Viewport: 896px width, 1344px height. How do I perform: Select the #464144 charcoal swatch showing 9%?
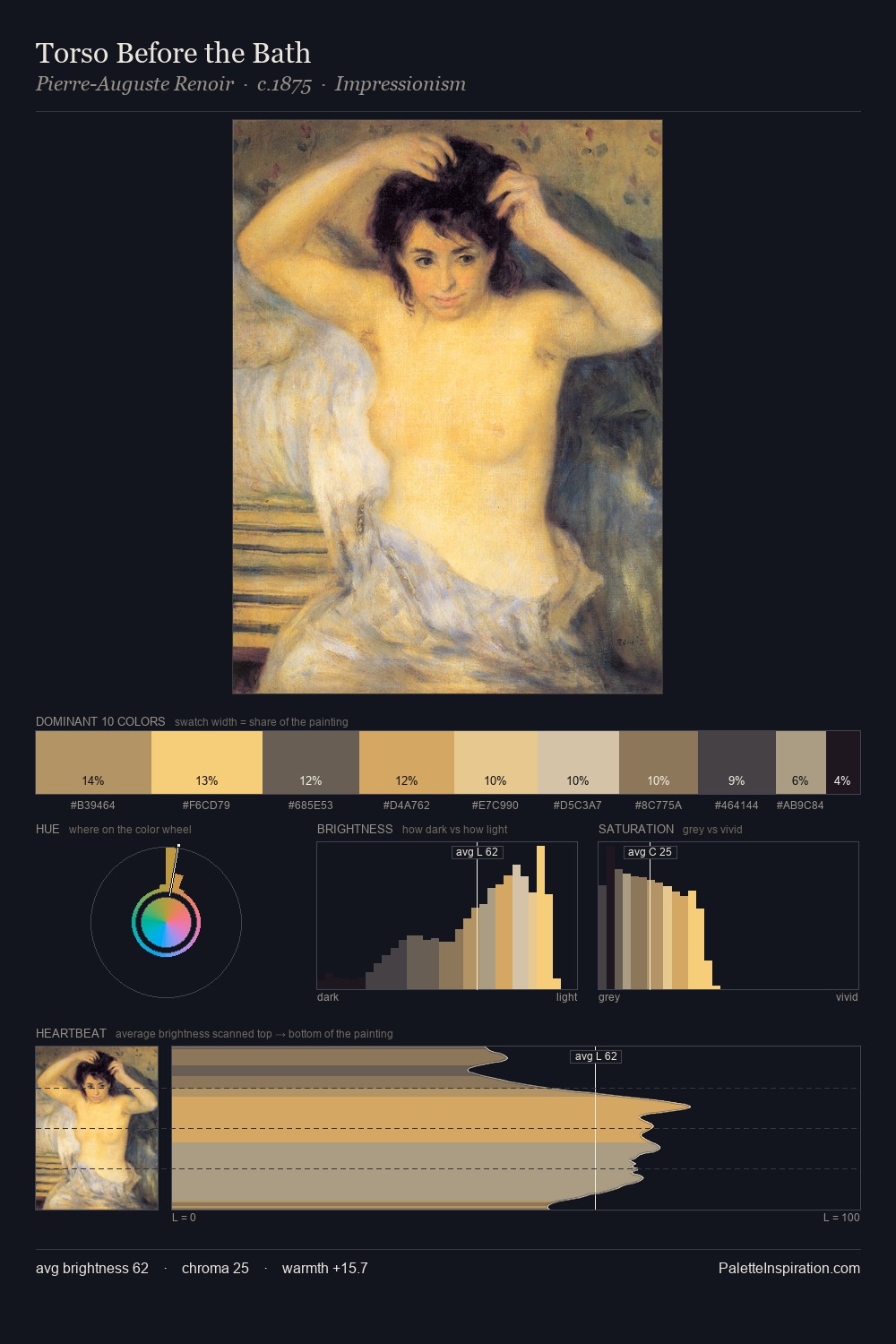point(737,762)
